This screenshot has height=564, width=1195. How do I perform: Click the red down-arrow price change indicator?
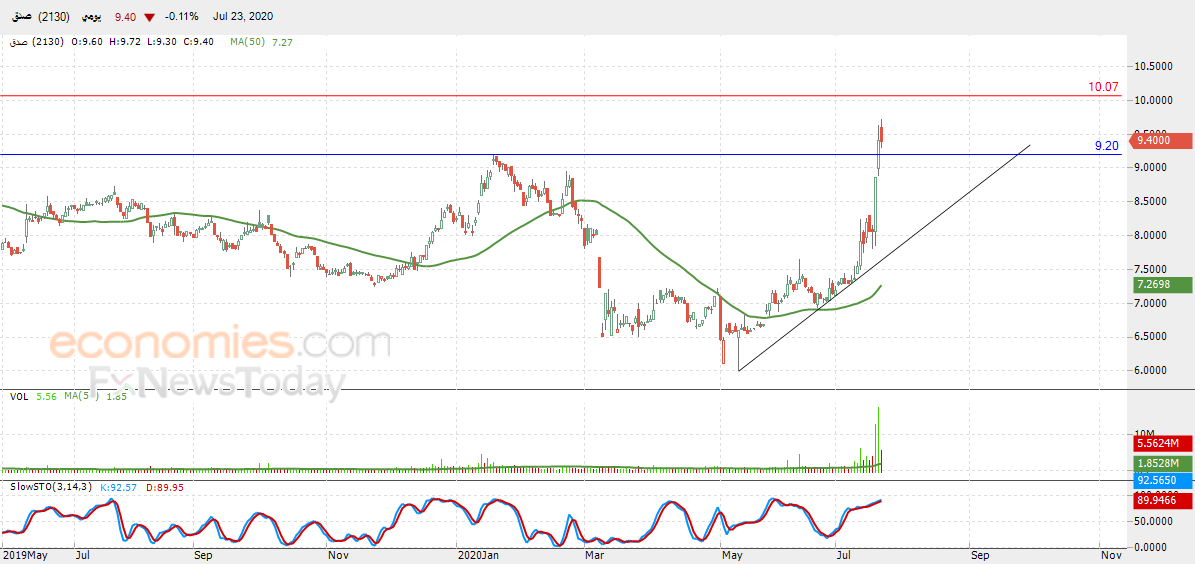coord(148,17)
